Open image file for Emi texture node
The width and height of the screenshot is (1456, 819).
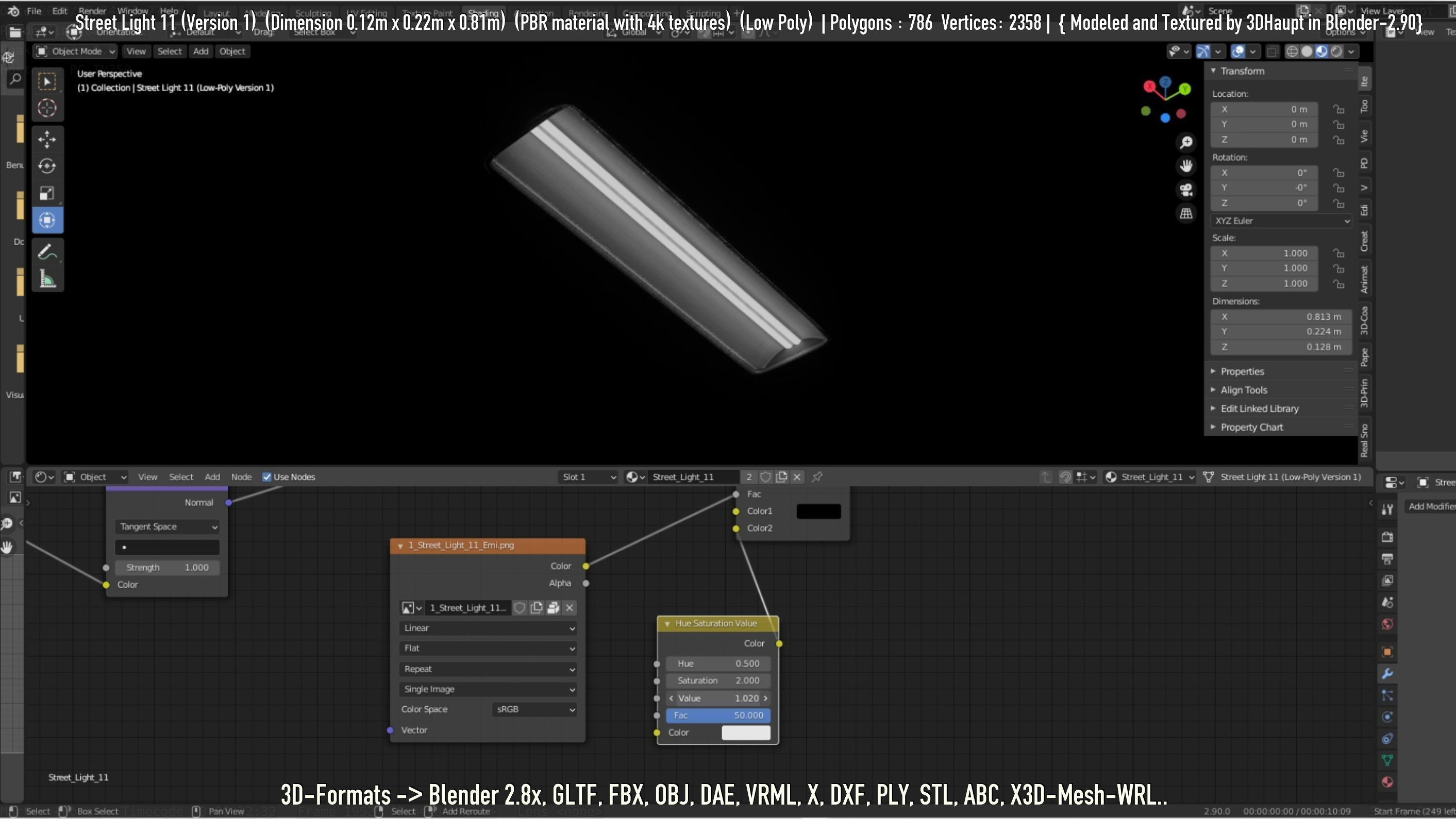(x=554, y=608)
